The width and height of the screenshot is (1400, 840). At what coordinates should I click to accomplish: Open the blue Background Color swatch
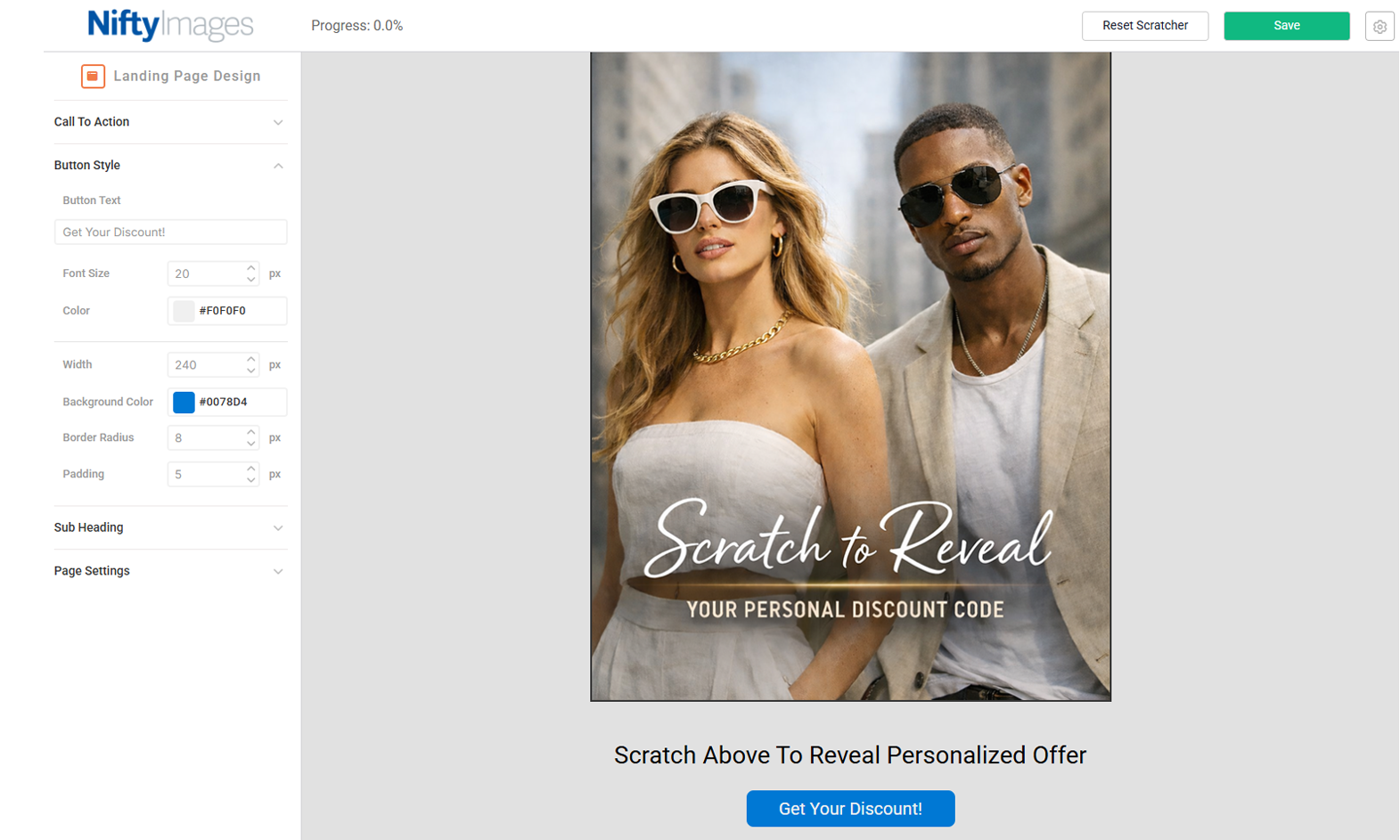click(184, 402)
